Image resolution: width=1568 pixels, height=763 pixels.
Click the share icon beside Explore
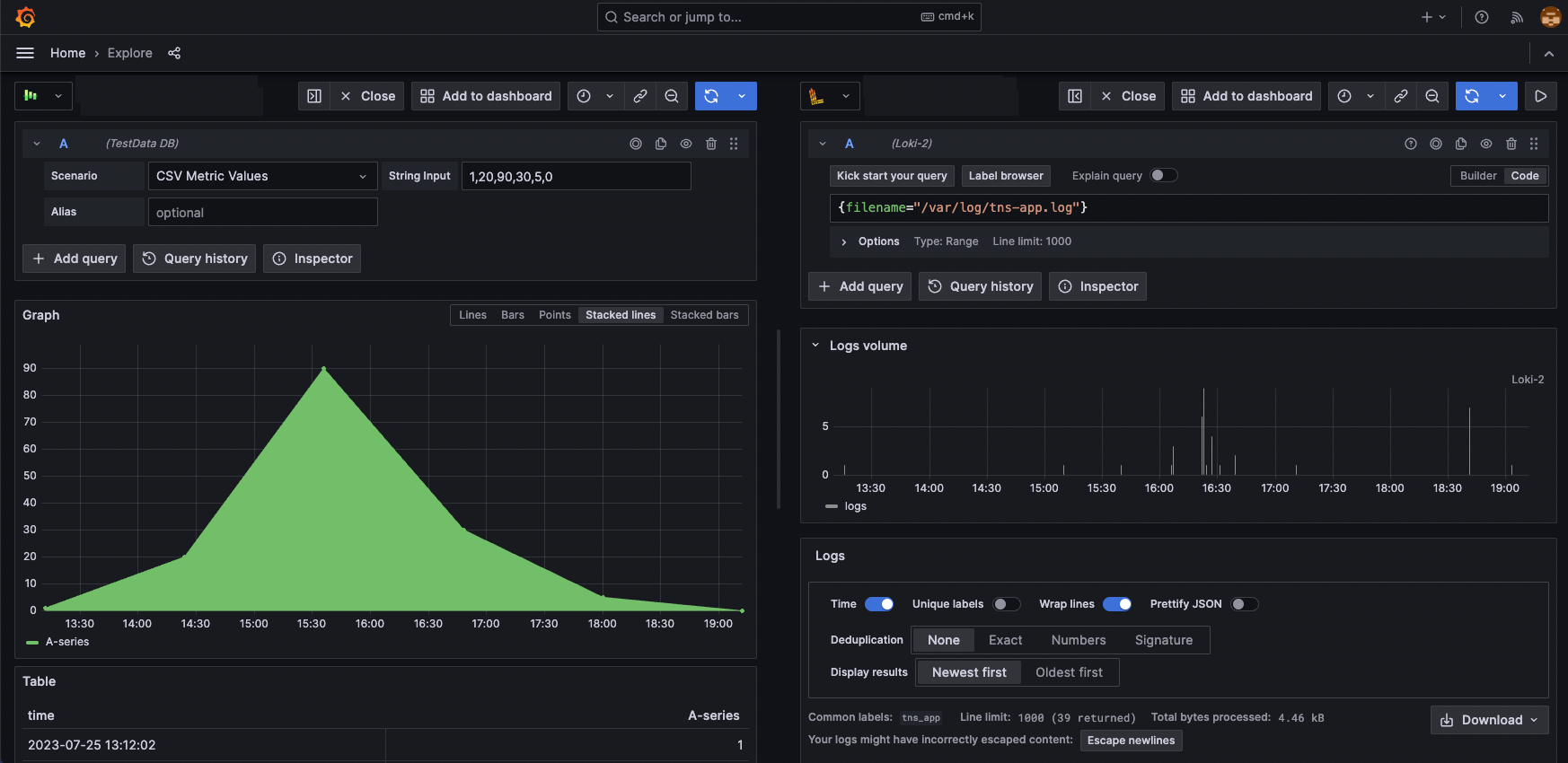tap(174, 53)
